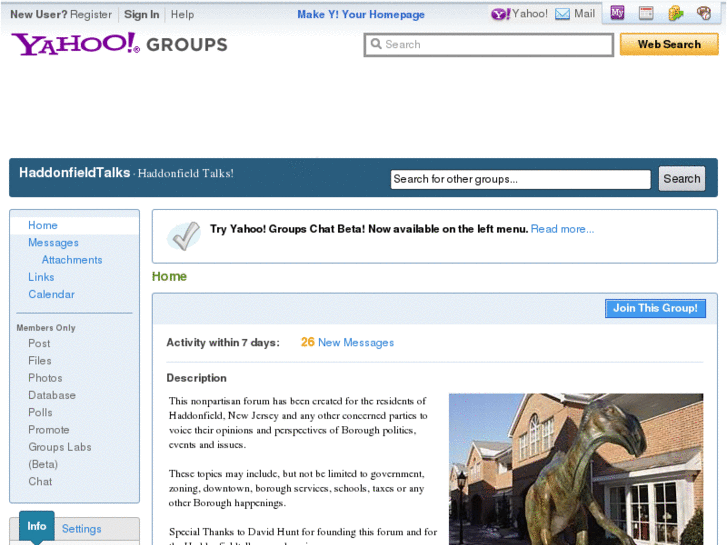727x545 pixels.
Task: Click the Web Search button
Action: 669,44
